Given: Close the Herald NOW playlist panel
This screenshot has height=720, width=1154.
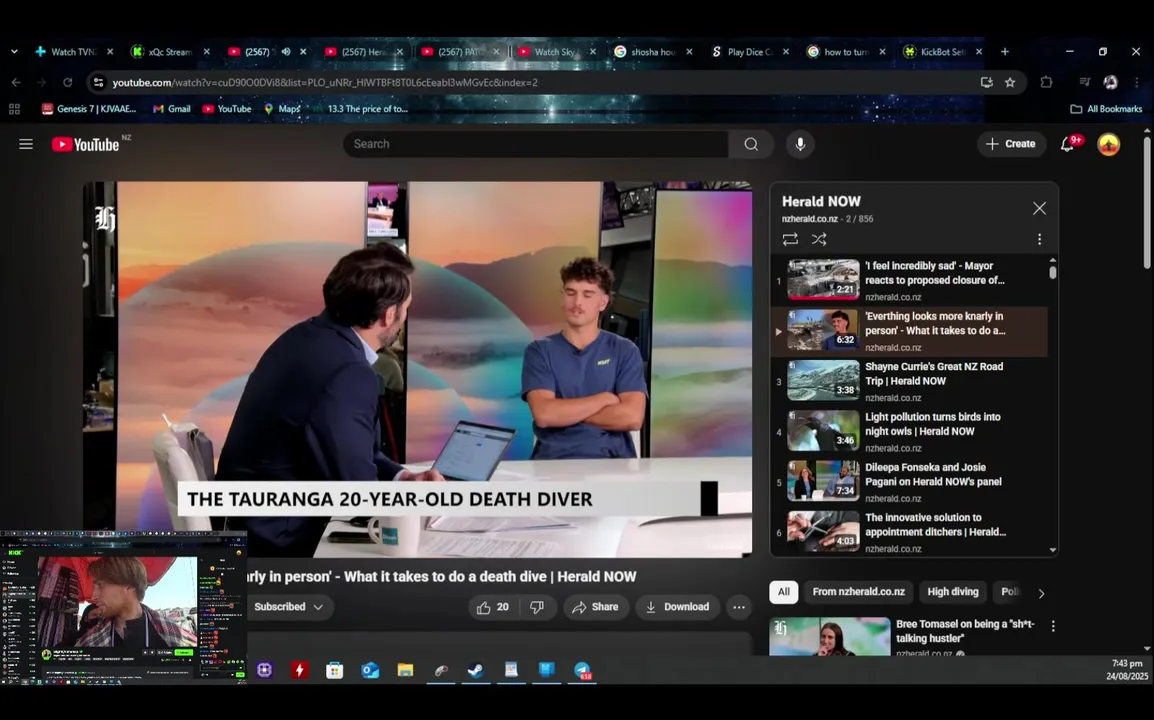Looking at the screenshot, I should pyautogui.click(x=1039, y=208).
